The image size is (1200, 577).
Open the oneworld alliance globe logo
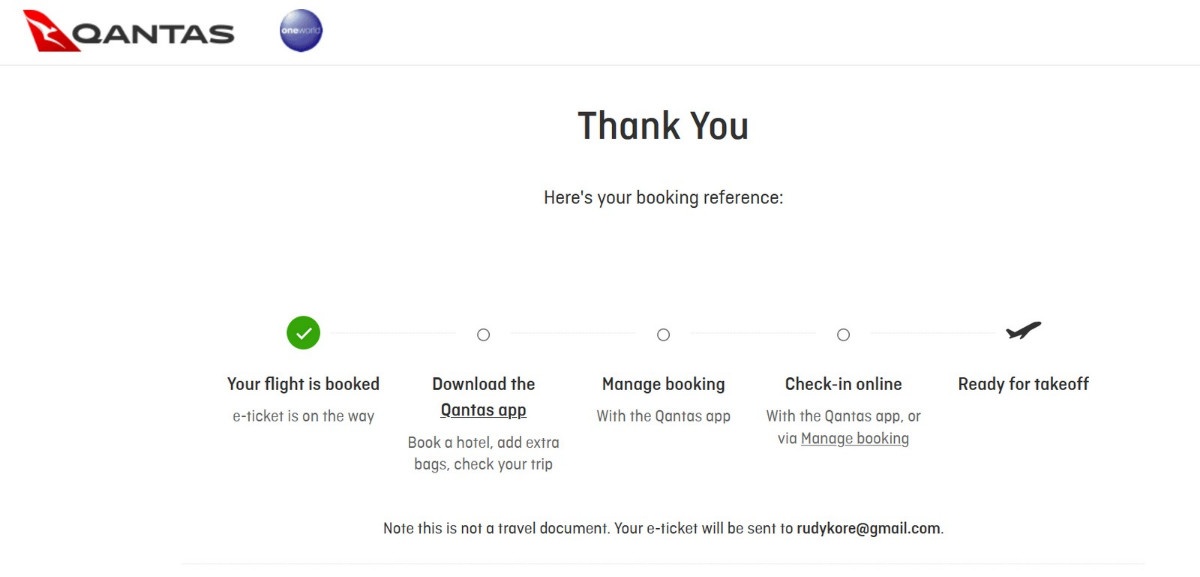[301, 30]
